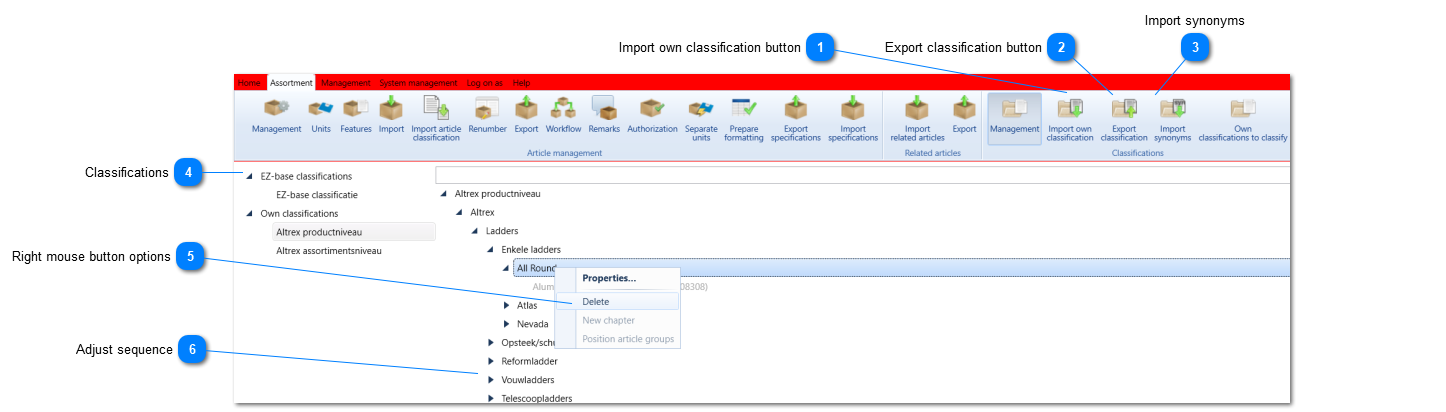Click the search field above the tree
1446x412 pixels.
pos(862,176)
